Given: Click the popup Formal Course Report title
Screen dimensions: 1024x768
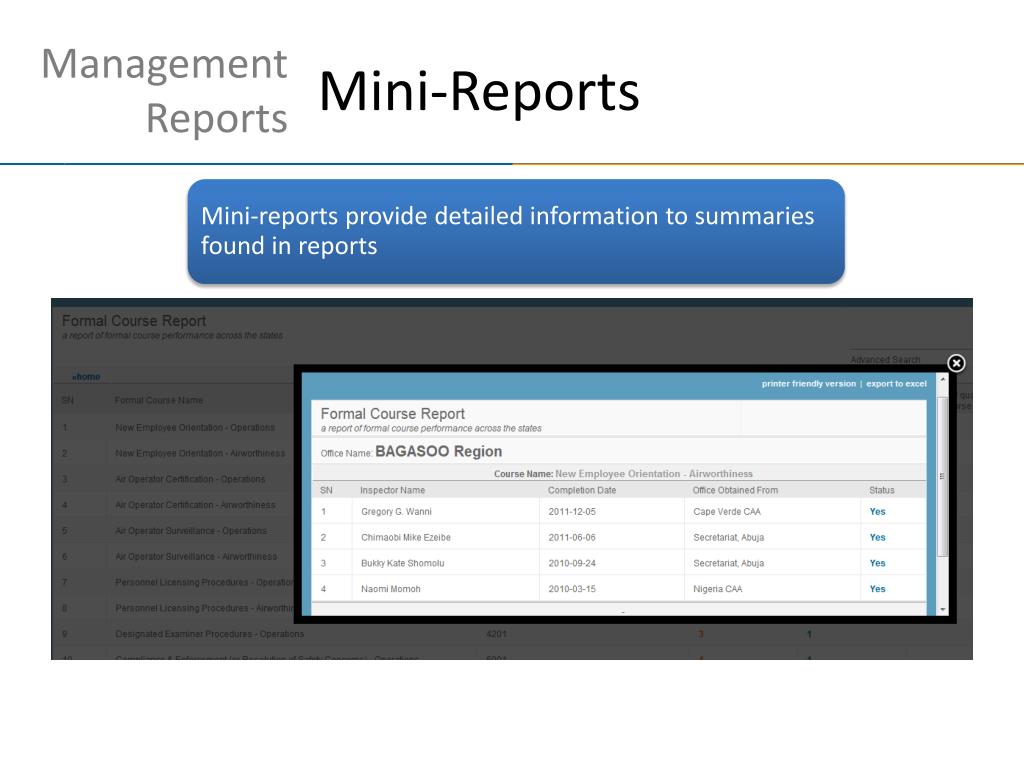Looking at the screenshot, I should click(x=392, y=414).
